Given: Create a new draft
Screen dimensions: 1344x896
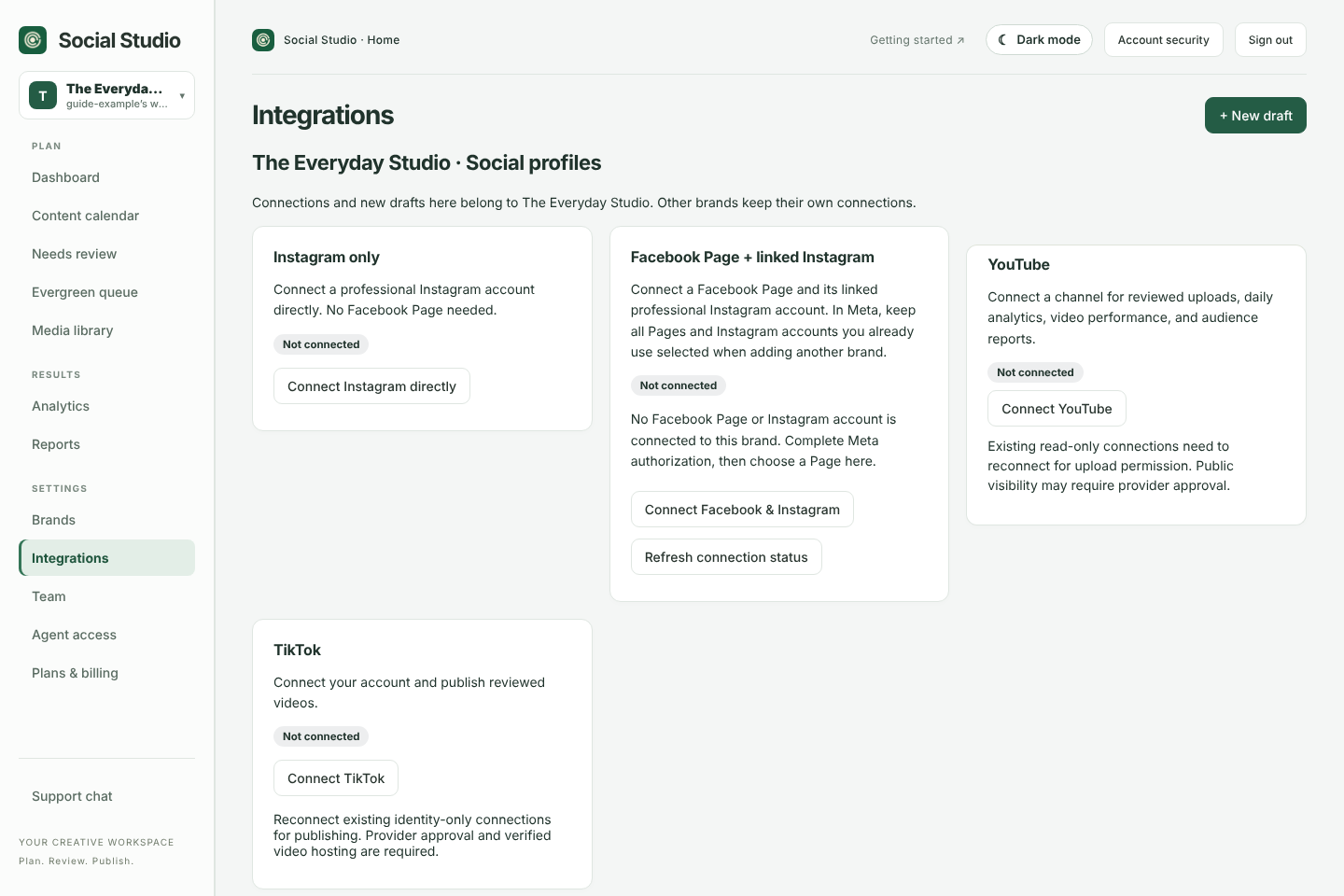Looking at the screenshot, I should tap(1255, 116).
